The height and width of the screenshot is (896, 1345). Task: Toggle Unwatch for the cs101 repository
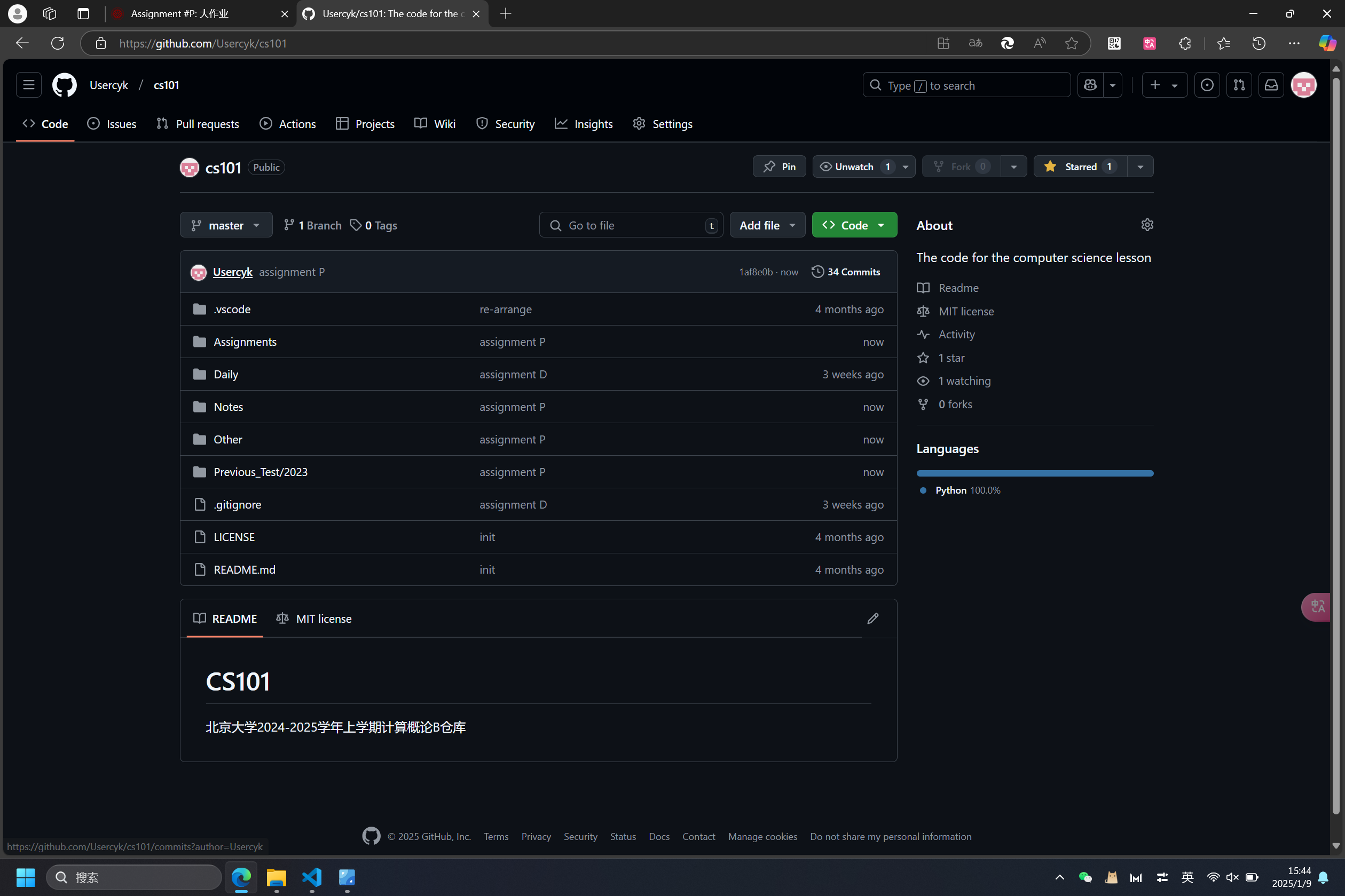[x=854, y=166]
